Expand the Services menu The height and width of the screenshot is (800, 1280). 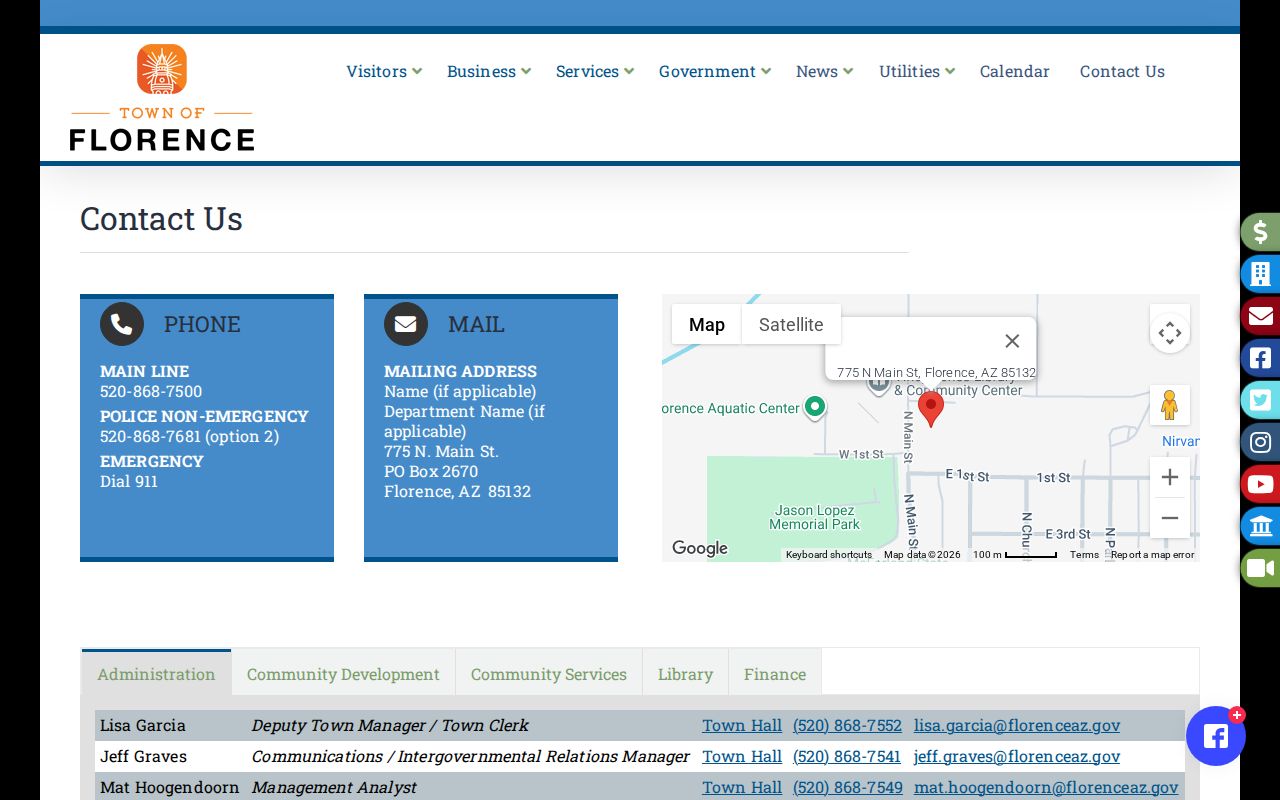[x=595, y=71]
